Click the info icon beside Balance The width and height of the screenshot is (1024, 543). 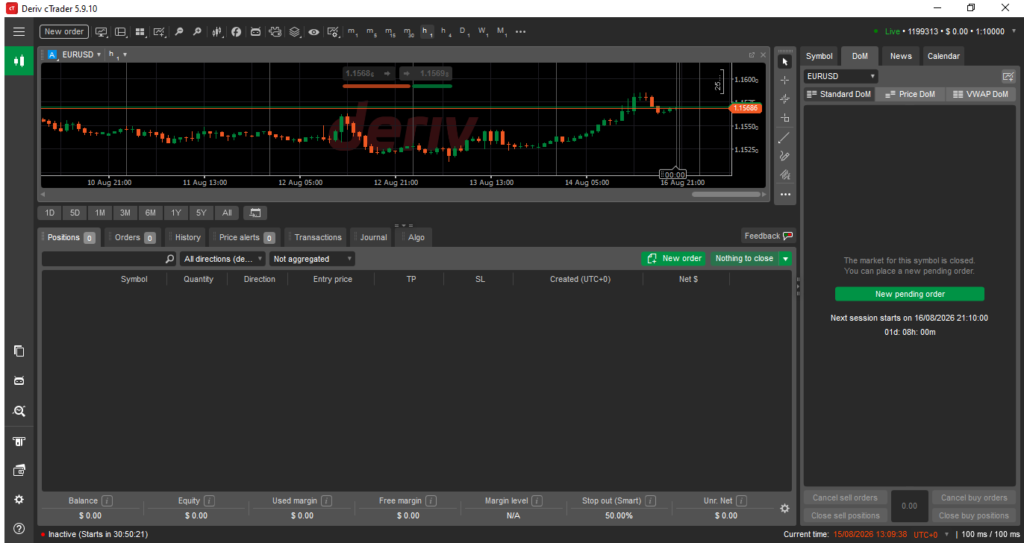point(107,501)
